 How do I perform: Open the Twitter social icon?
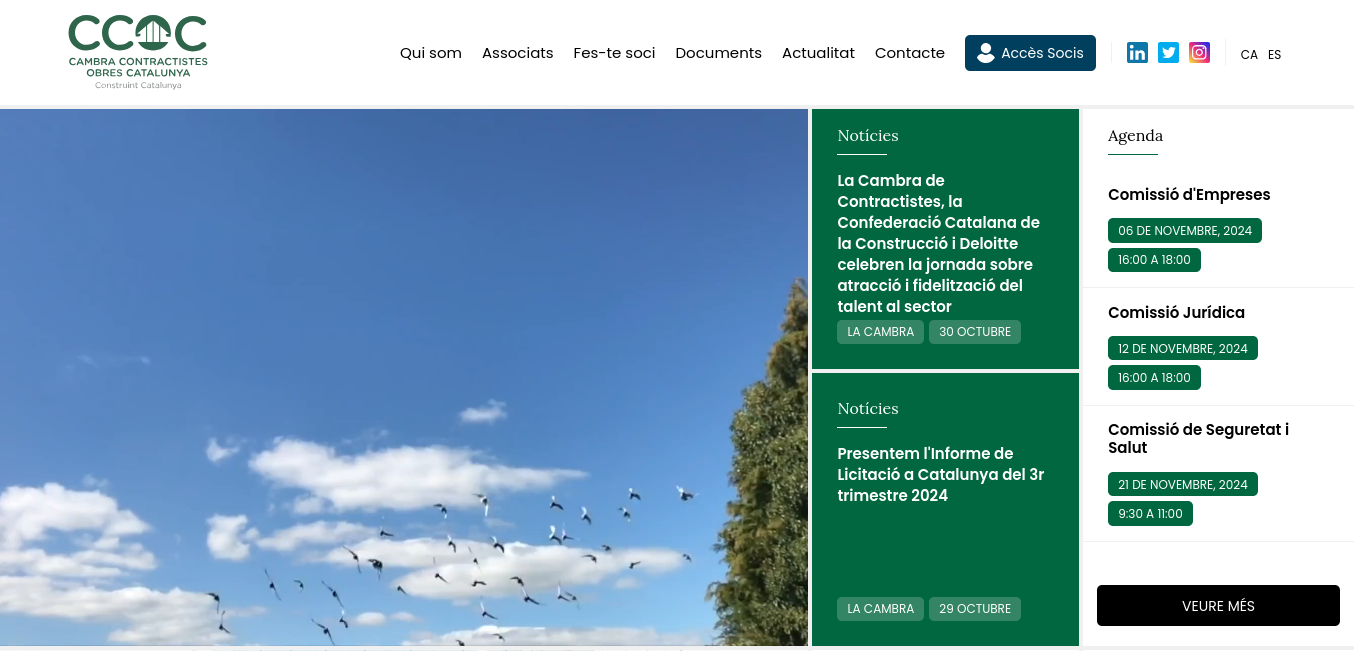pos(1168,53)
